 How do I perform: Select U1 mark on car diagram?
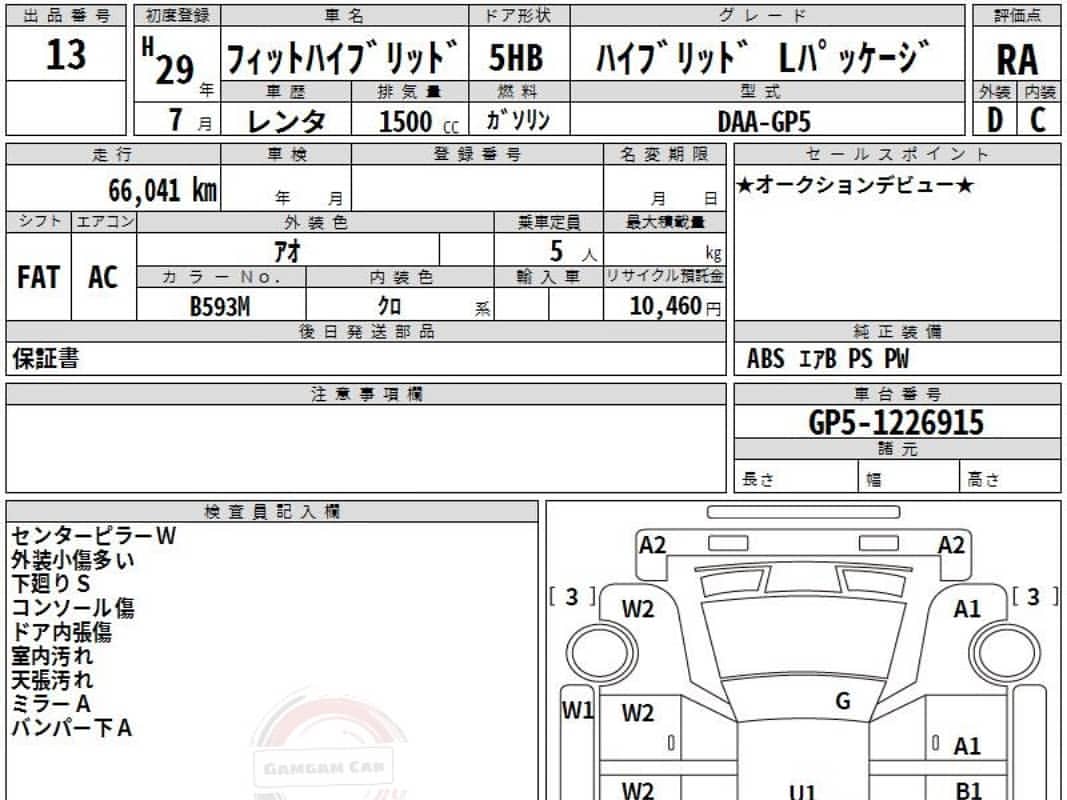point(802,792)
